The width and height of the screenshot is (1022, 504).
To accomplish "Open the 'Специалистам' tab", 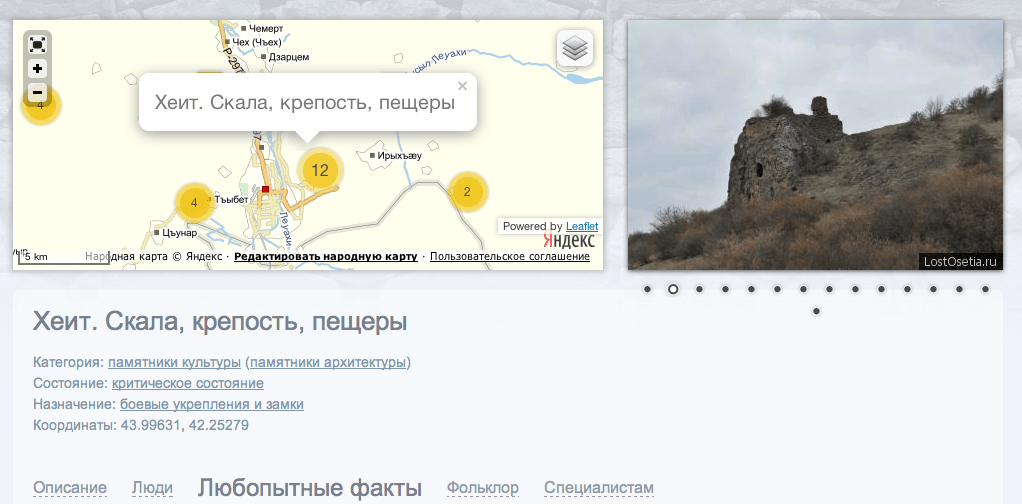I will point(598,488).
